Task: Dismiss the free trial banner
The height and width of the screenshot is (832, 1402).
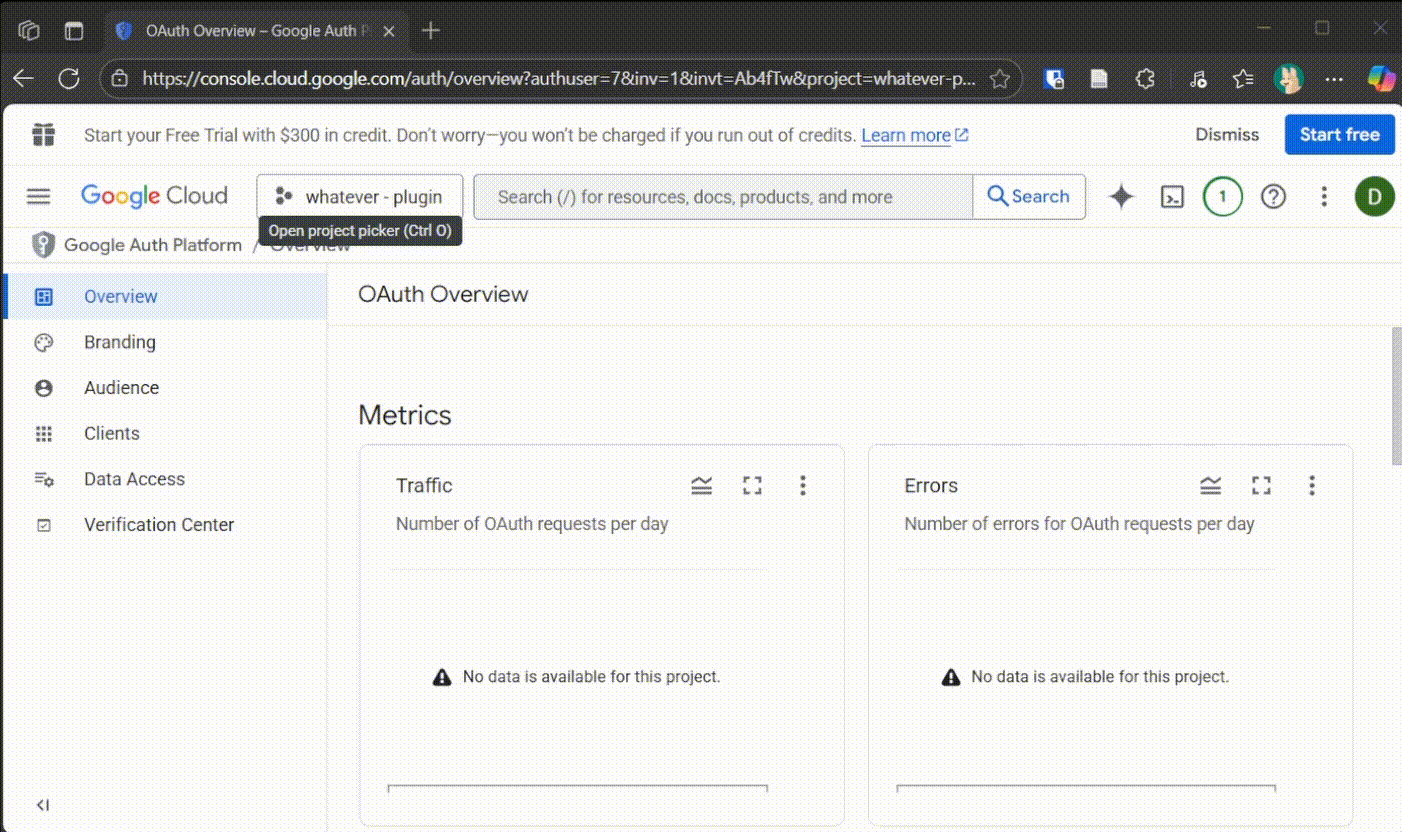Action: tap(1227, 134)
